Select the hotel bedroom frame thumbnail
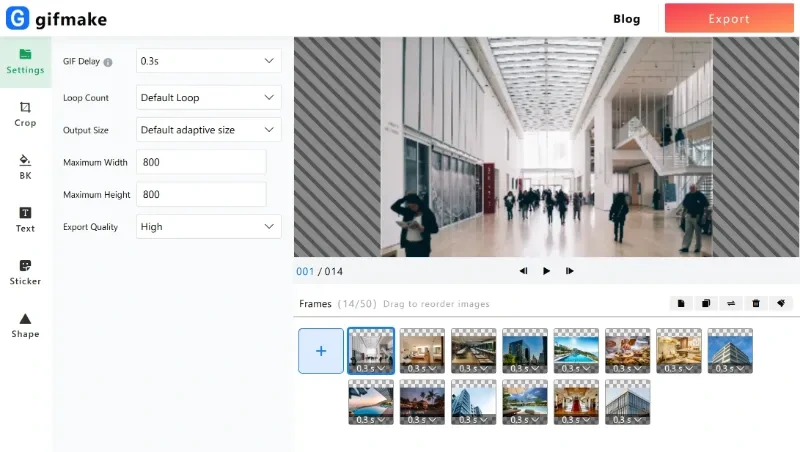800x452 pixels. coord(422,351)
